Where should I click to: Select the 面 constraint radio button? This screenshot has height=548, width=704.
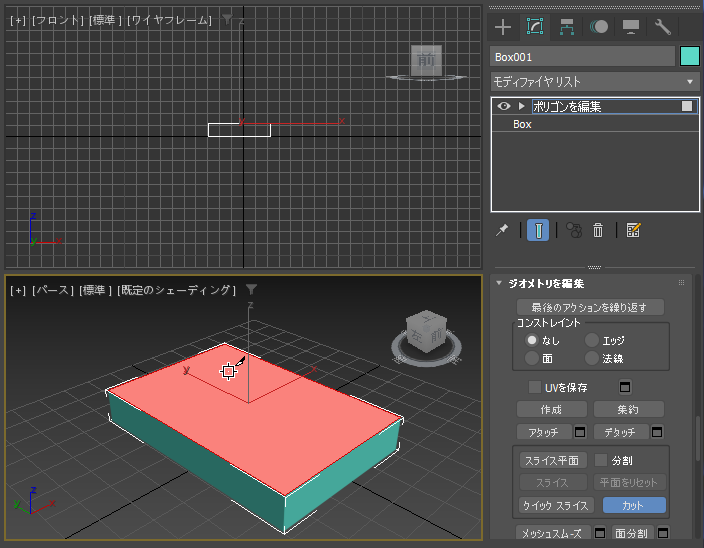tap(532, 358)
